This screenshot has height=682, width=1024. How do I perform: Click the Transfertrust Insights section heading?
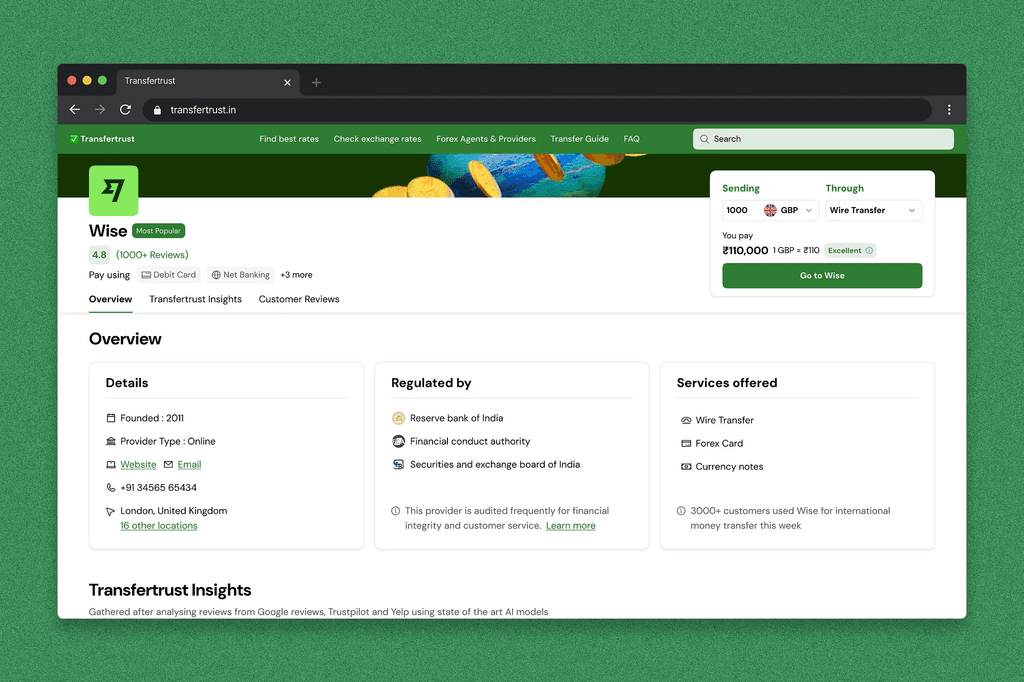pos(170,590)
